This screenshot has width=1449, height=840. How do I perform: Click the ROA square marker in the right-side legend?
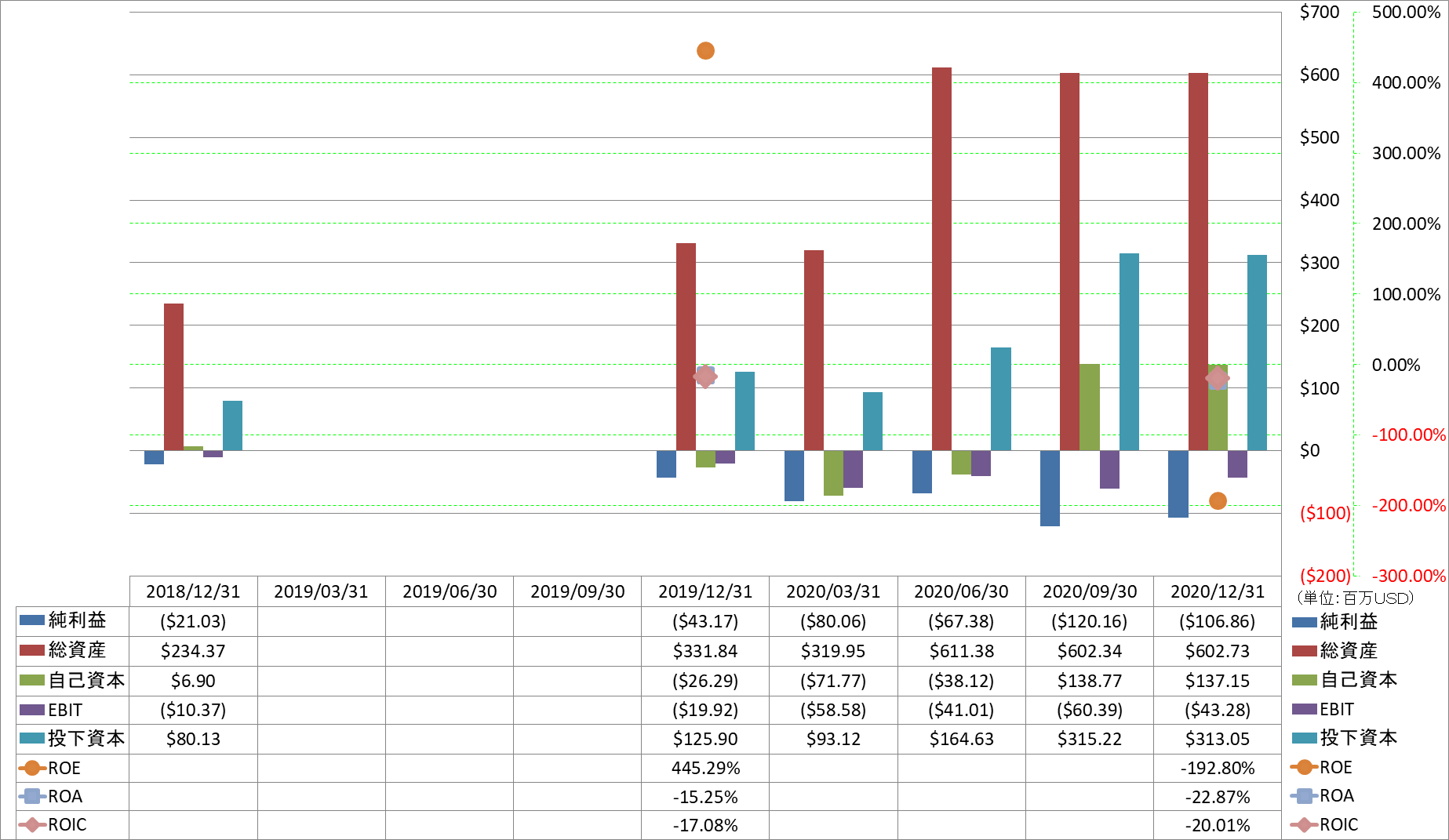pos(1304,796)
